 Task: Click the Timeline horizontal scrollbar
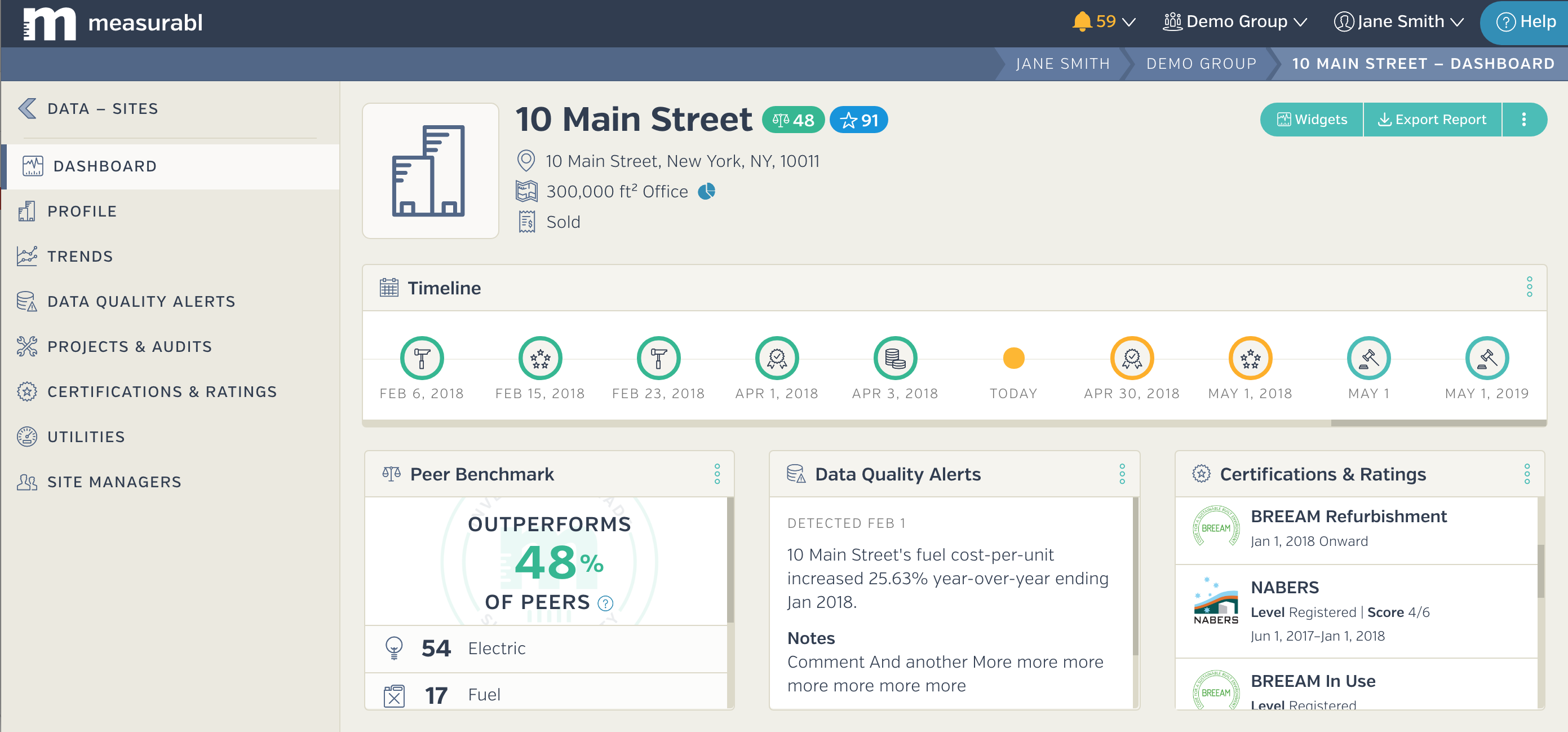pos(1438,422)
